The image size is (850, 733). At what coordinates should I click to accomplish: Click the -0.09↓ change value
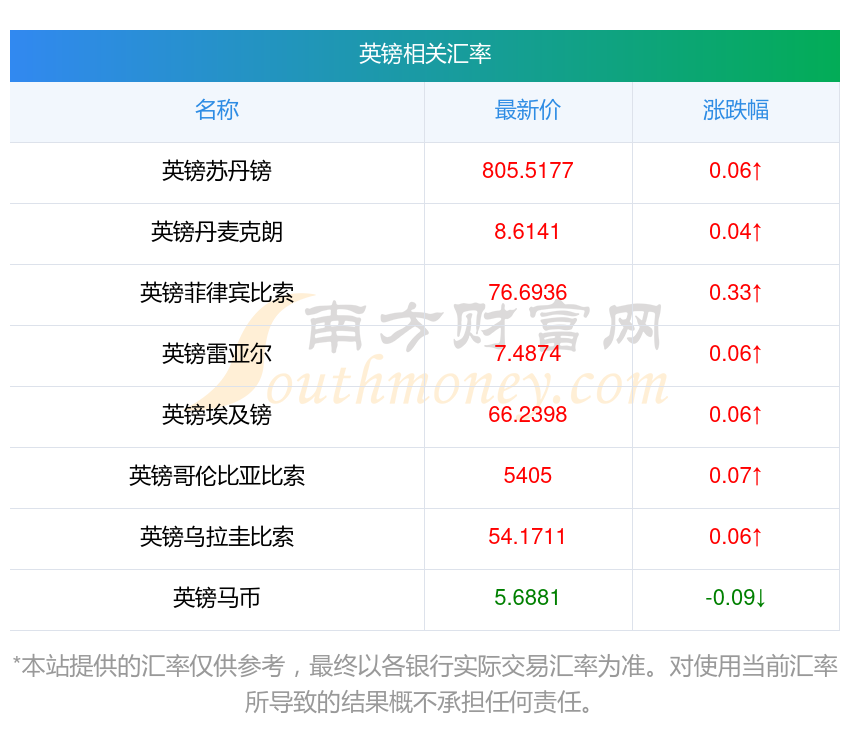pyautogui.click(x=736, y=598)
